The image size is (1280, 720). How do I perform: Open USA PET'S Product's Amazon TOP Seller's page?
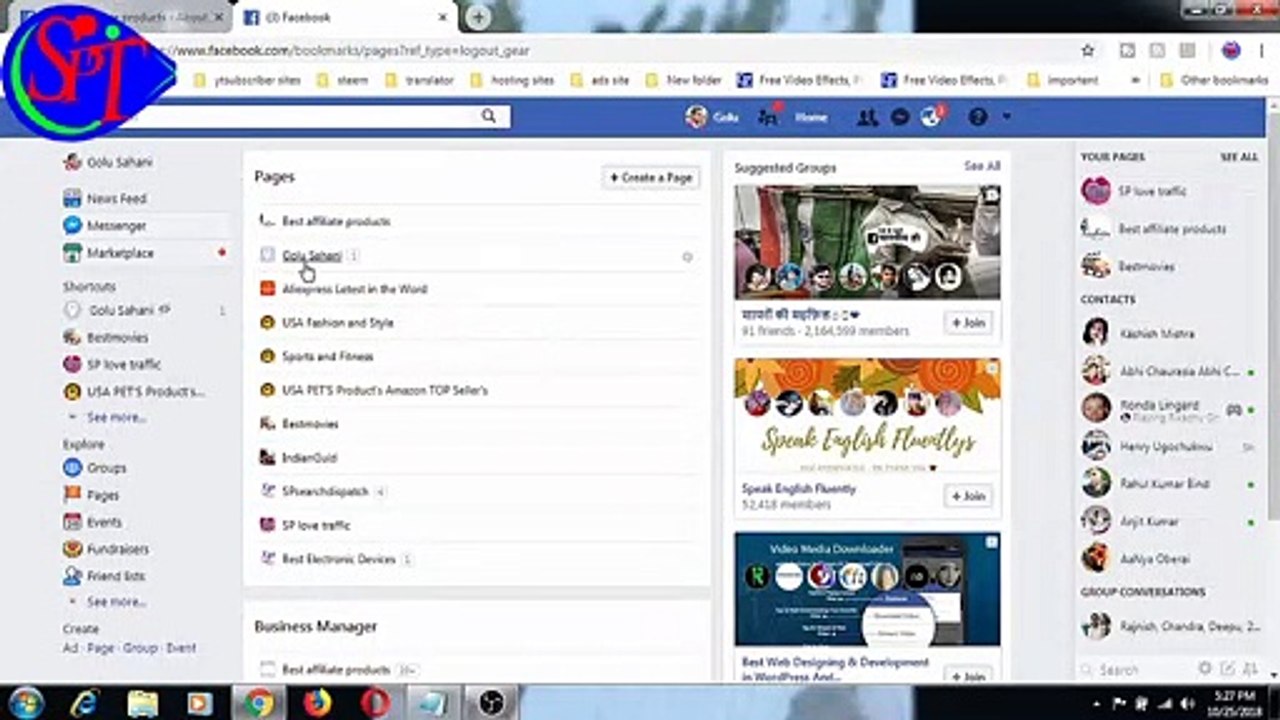pyautogui.click(x=384, y=390)
